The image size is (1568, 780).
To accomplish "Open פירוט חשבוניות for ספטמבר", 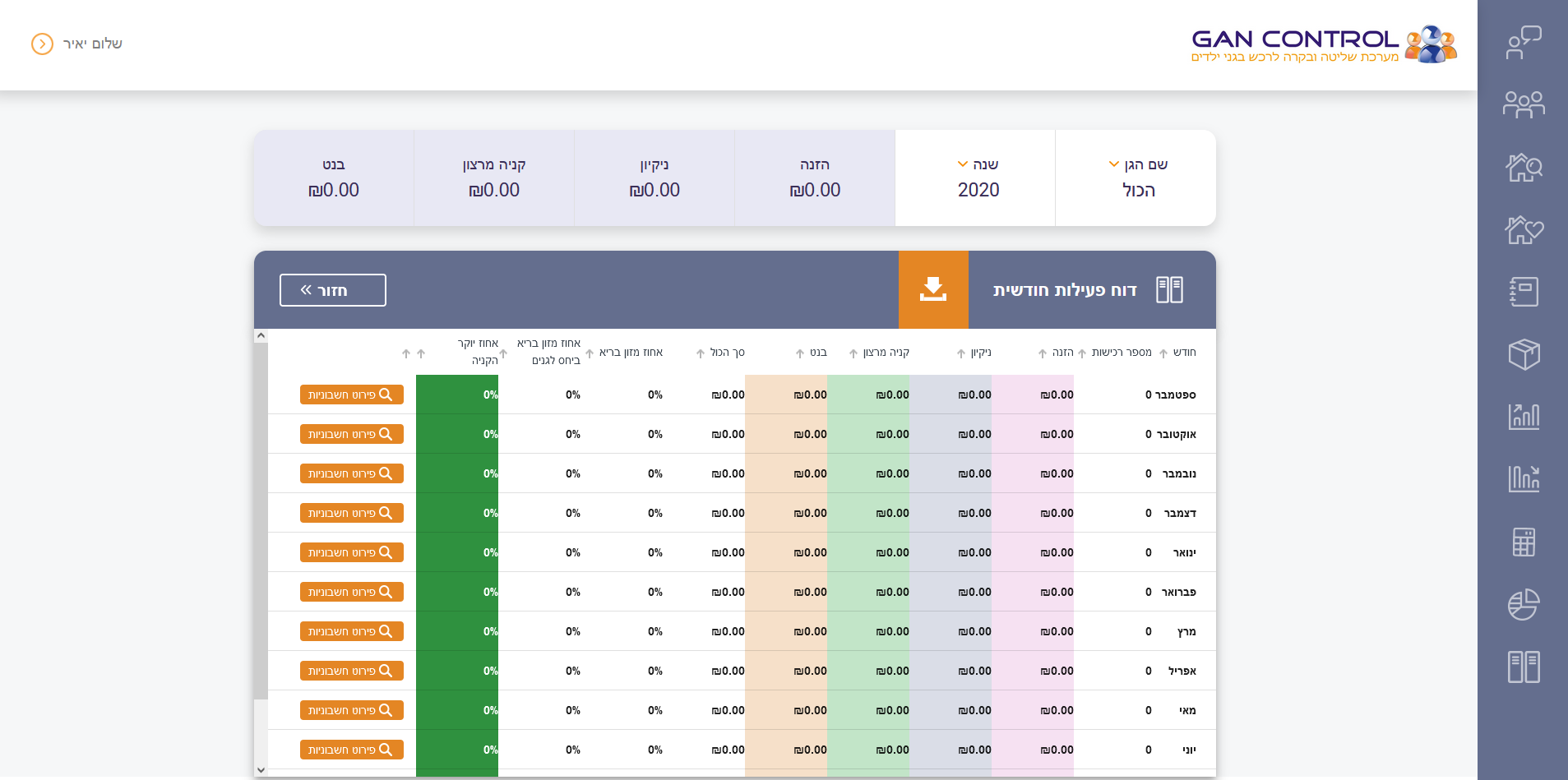I will point(352,395).
